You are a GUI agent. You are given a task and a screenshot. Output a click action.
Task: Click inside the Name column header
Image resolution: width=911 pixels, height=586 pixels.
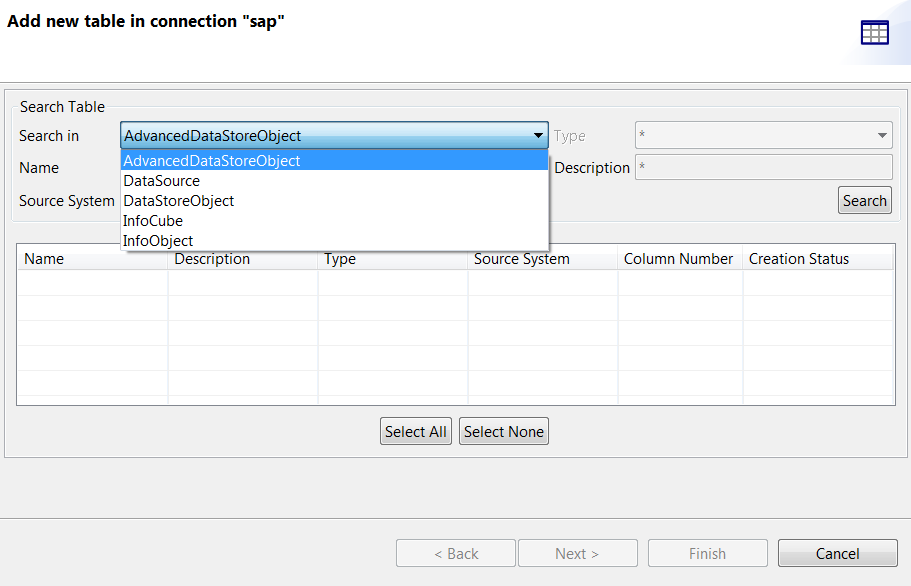[44, 258]
